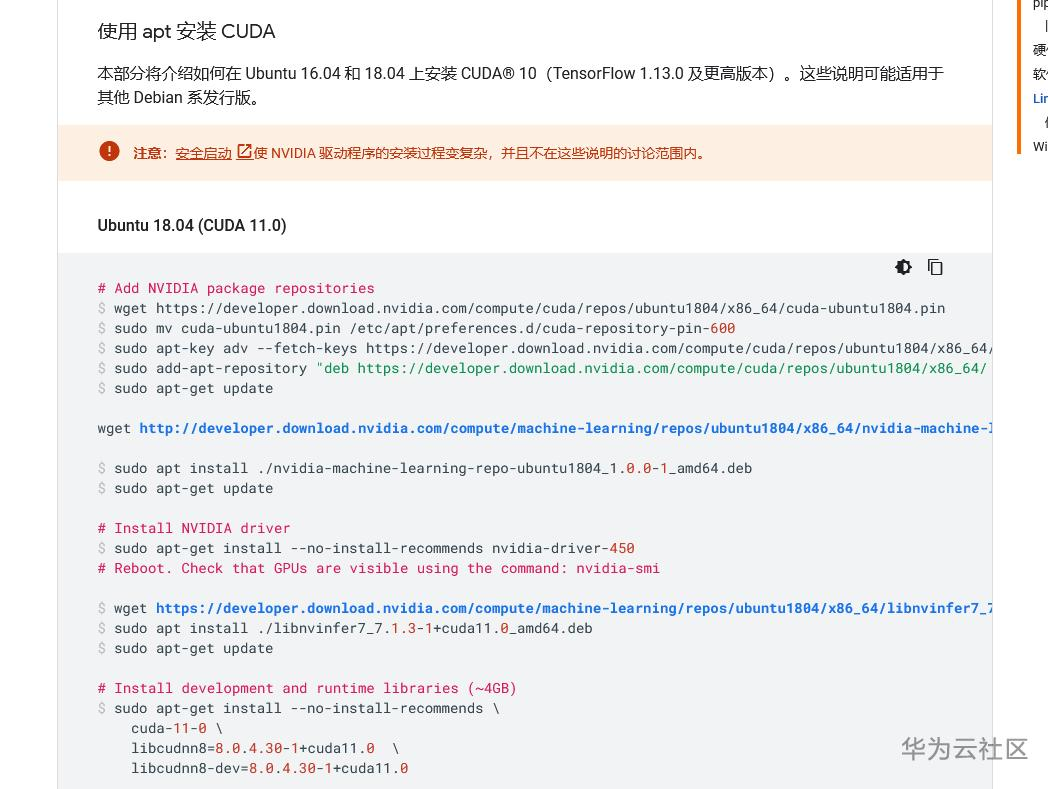
Task: Click the 'cuda-11-0 \' package line
Action: click(x=177, y=728)
